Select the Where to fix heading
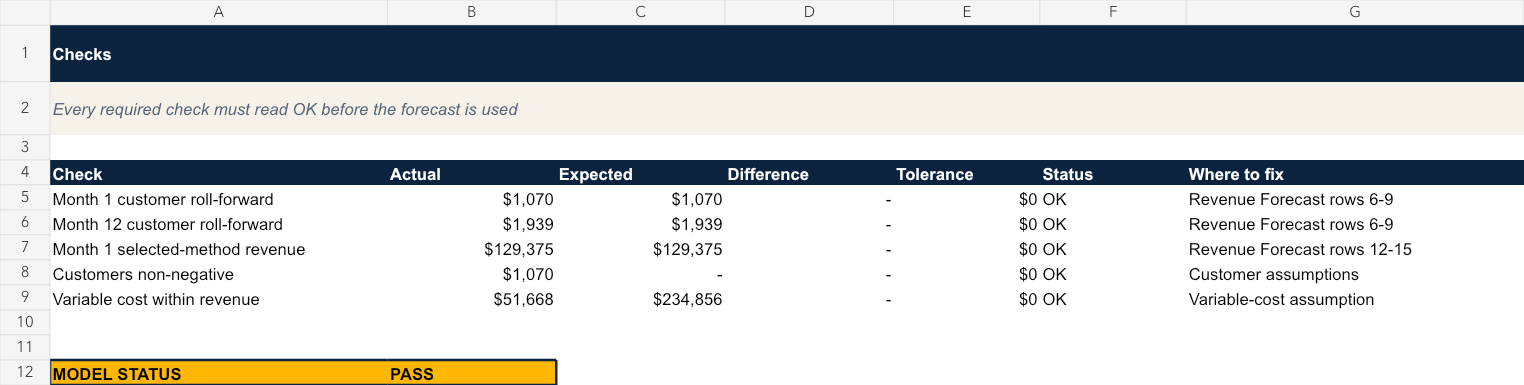Viewport: 1524px width, 385px height. pyautogui.click(x=1354, y=173)
